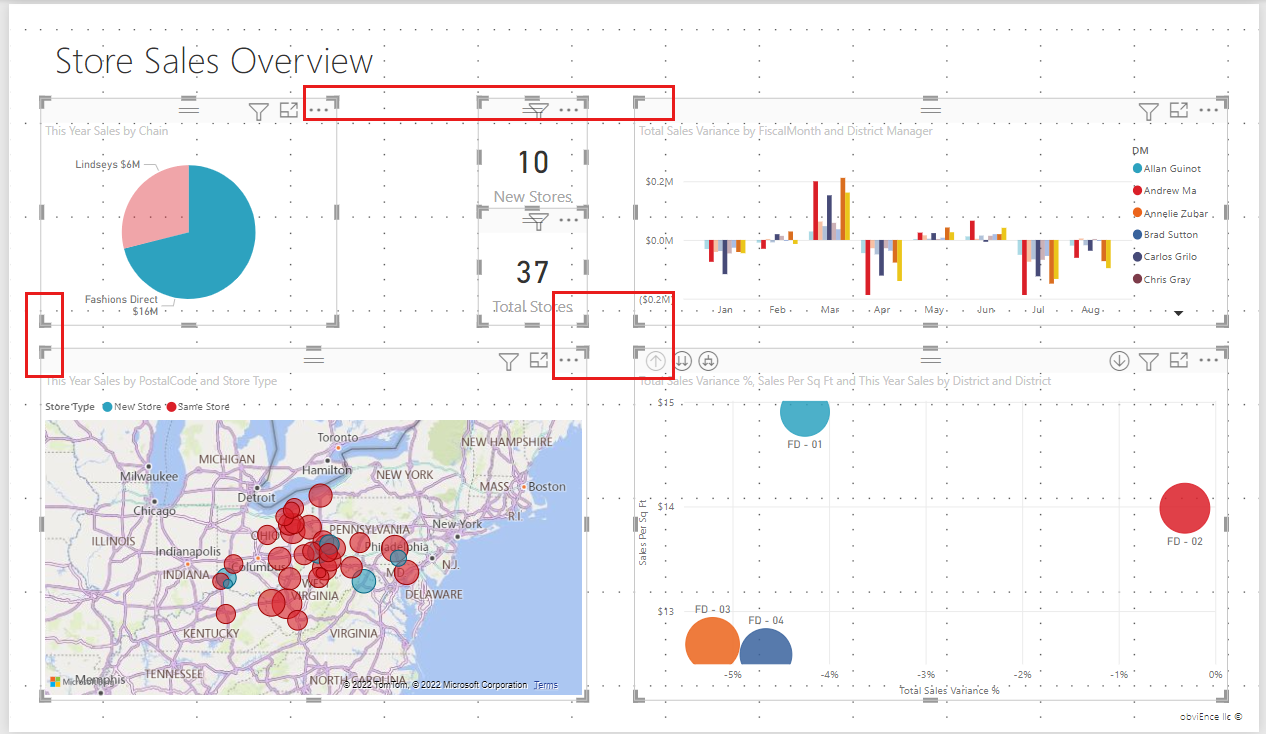Enter focus mode on the bar chart visual
The height and width of the screenshot is (734, 1266).
(1179, 110)
